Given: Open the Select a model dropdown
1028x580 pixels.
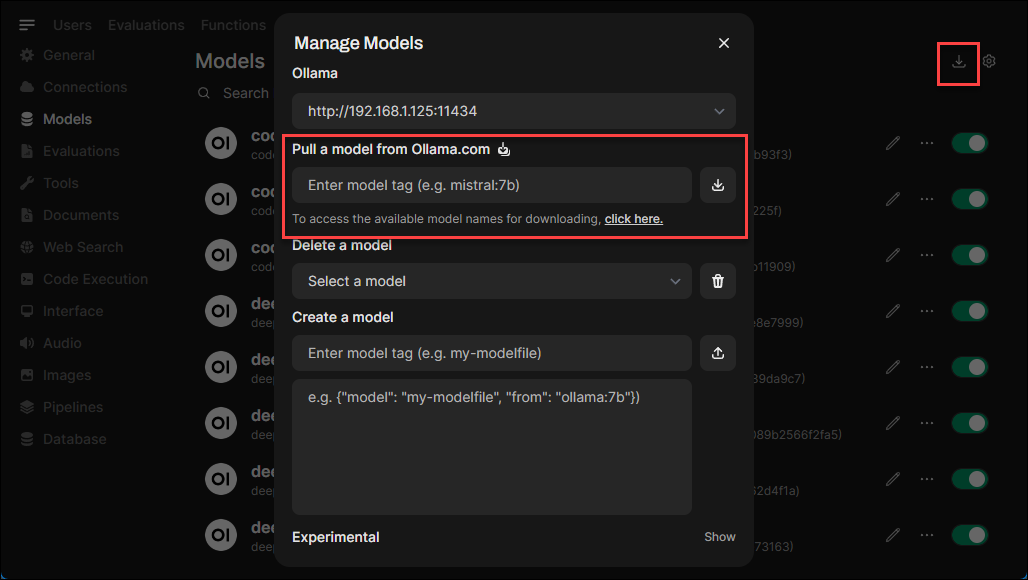Looking at the screenshot, I should pos(492,281).
